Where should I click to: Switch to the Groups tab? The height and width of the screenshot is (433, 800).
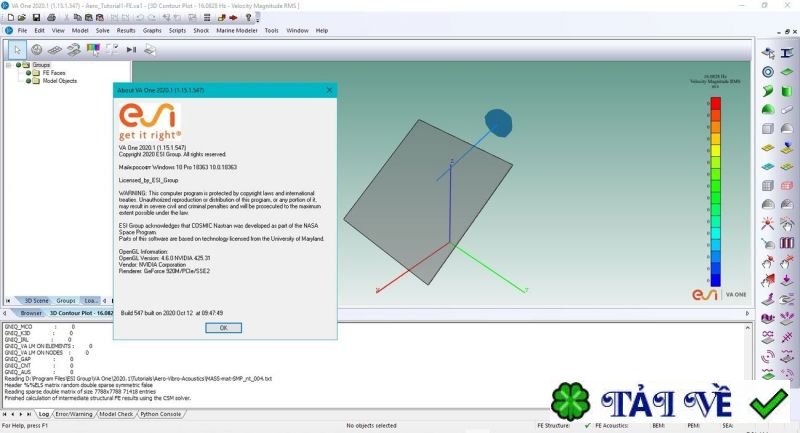point(65,301)
